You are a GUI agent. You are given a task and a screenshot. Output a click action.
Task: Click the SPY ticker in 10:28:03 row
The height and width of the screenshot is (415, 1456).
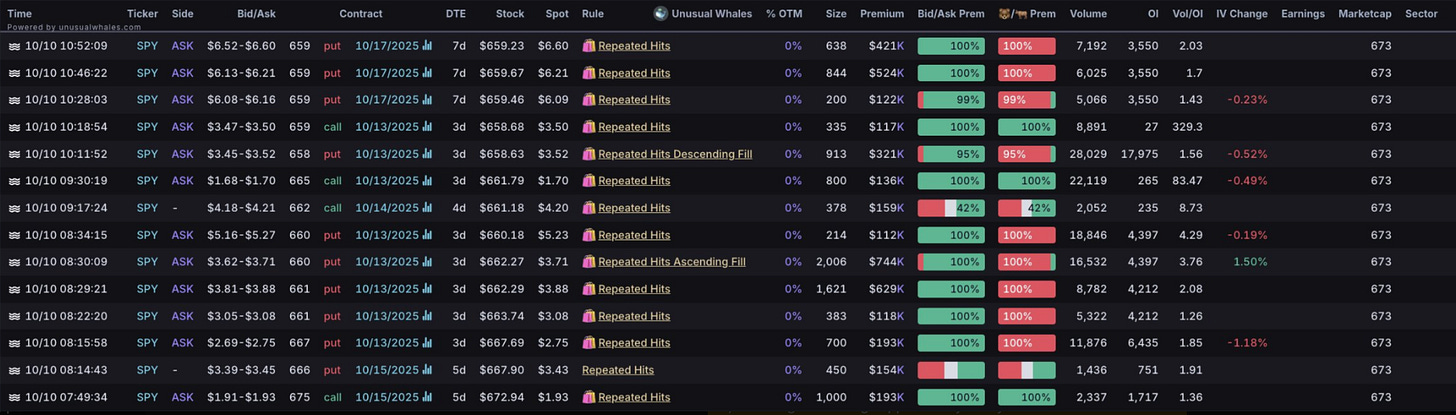[x=147, y=100]
